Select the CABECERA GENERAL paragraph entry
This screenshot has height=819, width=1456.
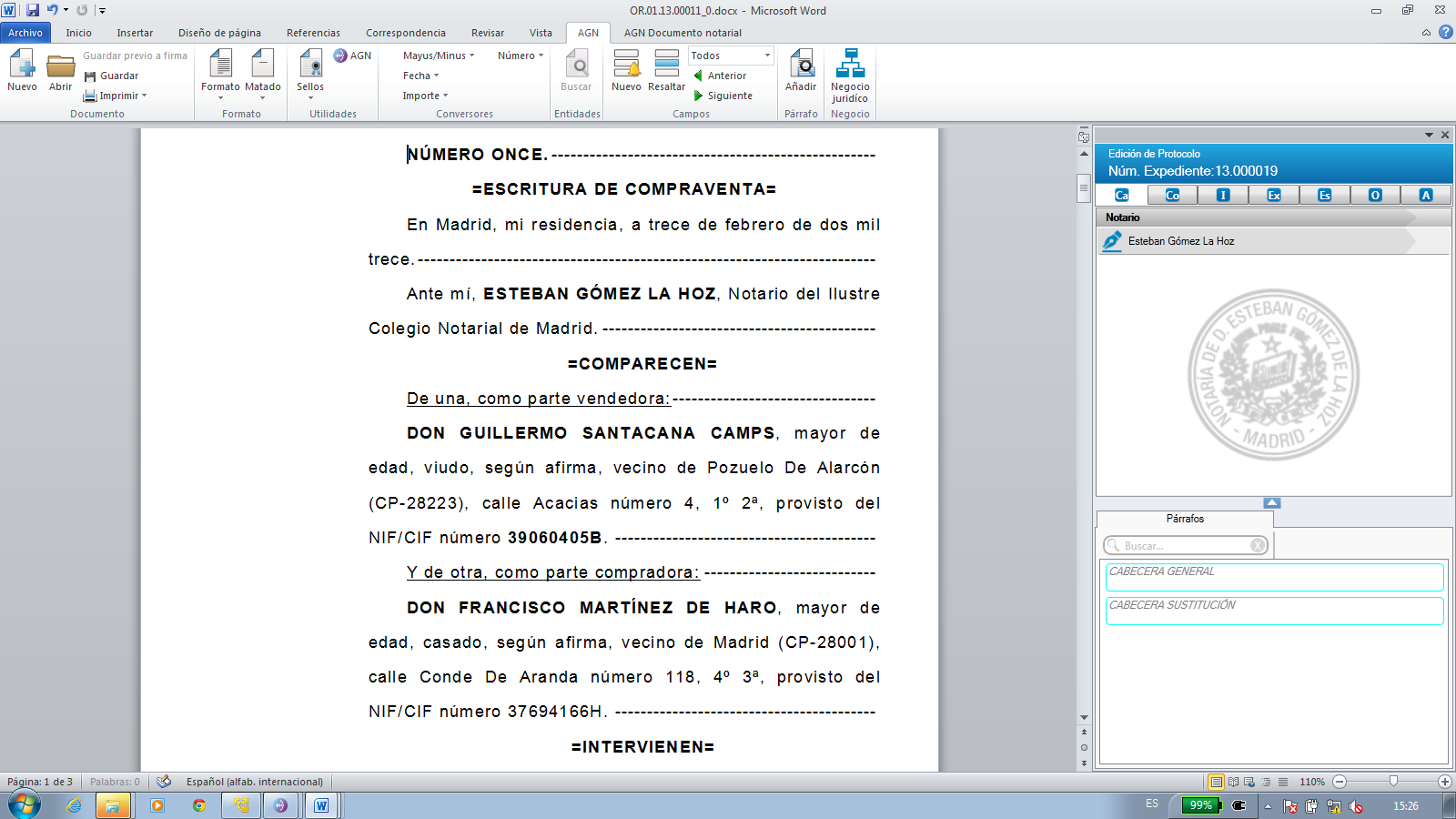(1273, 576)
